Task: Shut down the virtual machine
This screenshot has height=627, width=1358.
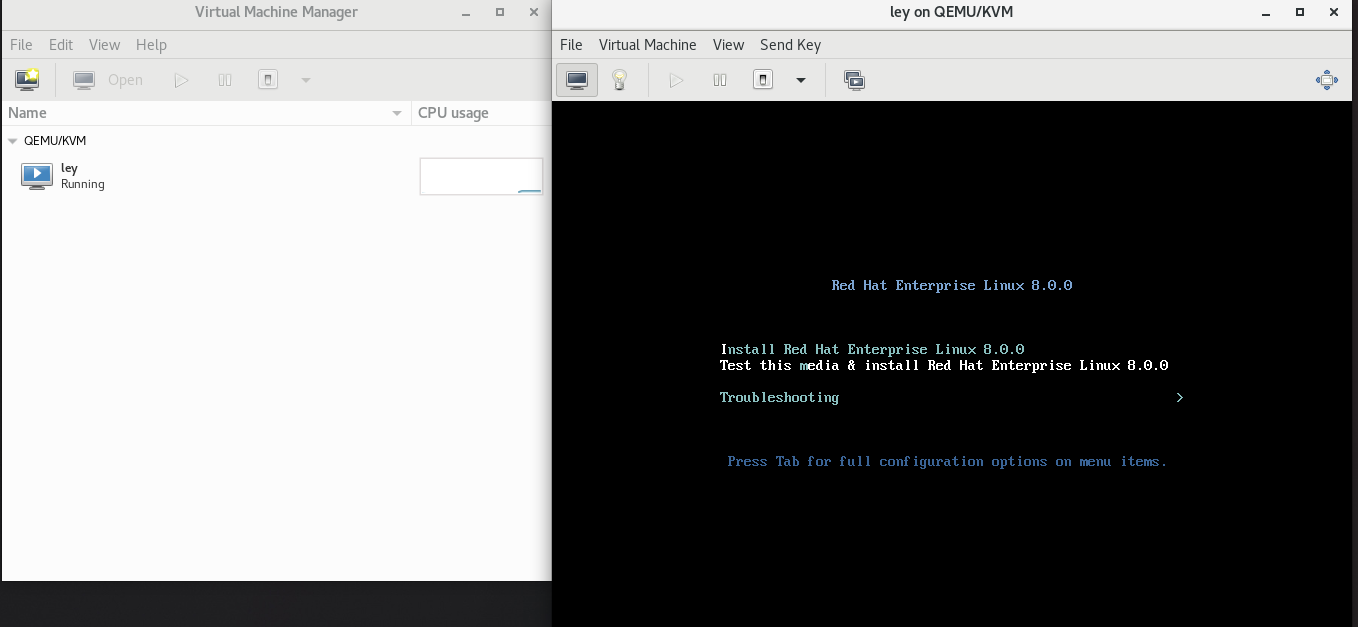Action: pyautogui.click(x=762, y=79)
